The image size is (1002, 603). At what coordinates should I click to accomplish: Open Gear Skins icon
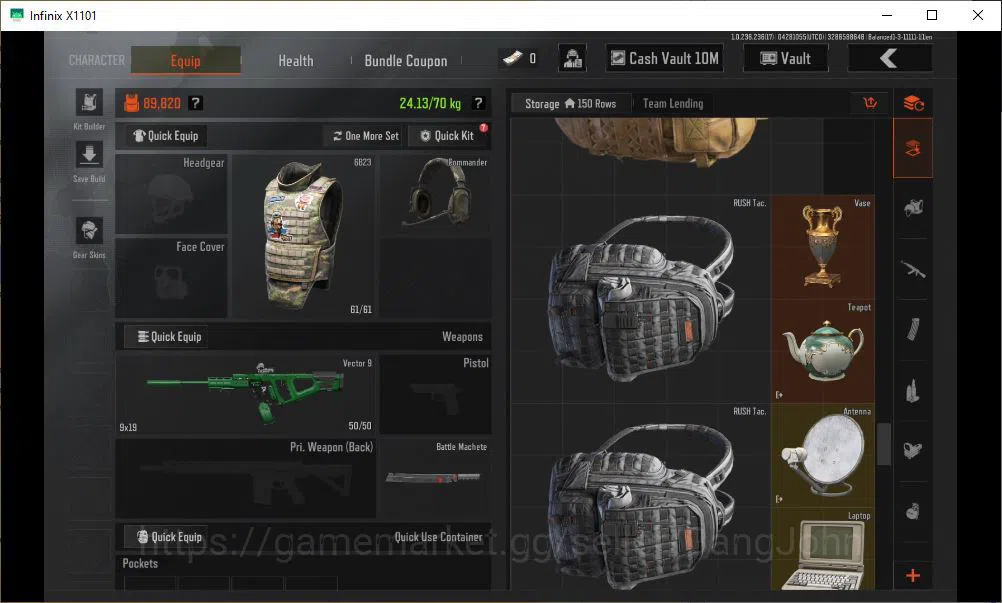point(89,231)
